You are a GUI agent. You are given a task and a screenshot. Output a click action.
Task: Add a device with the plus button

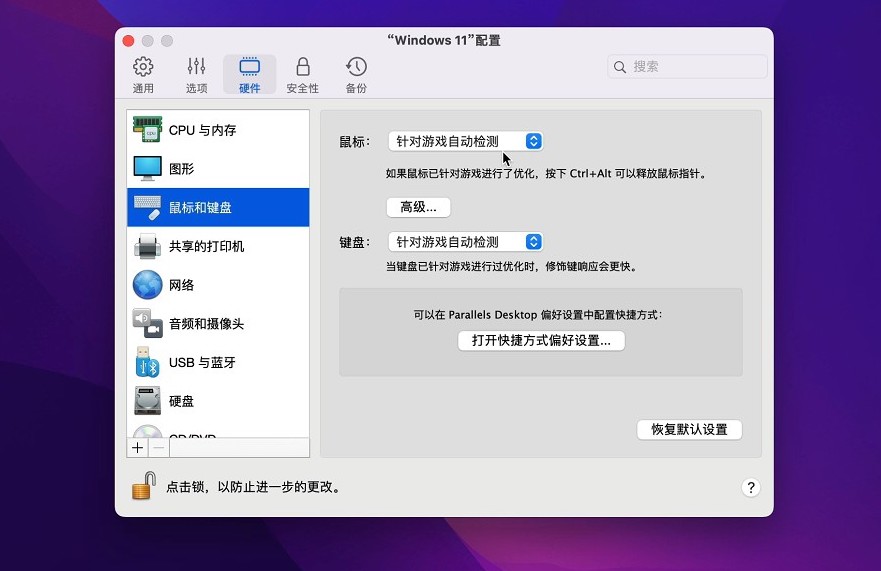pyautogui.click(x=138, y=447)
